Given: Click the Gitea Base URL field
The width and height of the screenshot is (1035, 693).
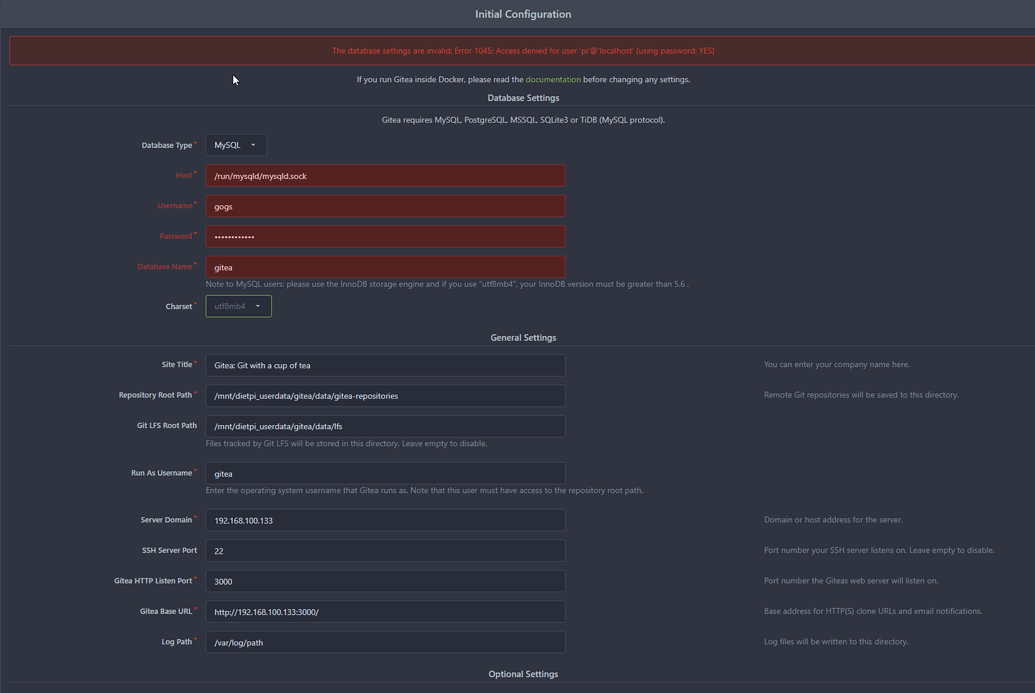Looking at the screenshot, I should click(x=385, y=611).
